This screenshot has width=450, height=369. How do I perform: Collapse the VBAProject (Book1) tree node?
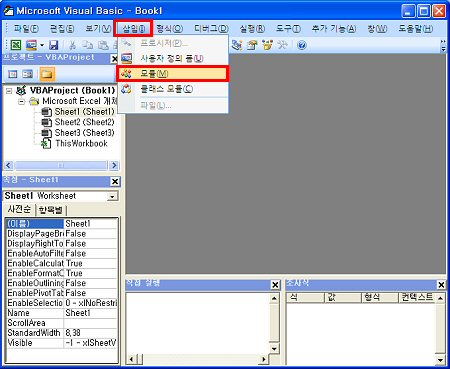click(9, 91)
